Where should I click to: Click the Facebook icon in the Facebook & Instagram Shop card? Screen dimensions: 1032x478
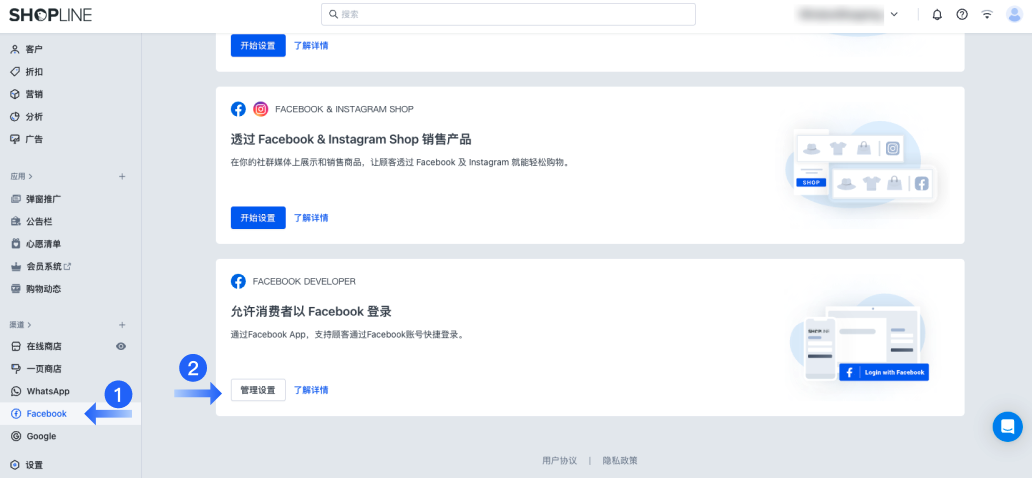coord(238,109)
